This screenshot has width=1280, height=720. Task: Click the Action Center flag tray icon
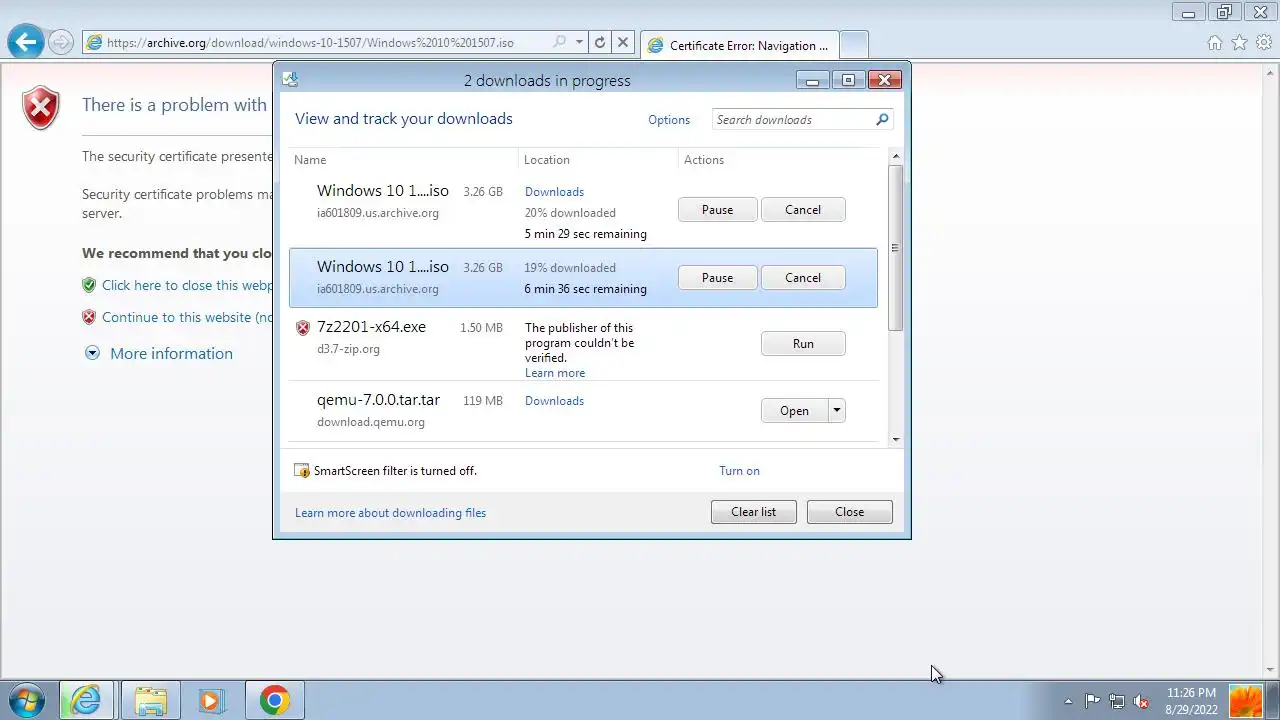pyautogui.click(x=1092, y=701)
